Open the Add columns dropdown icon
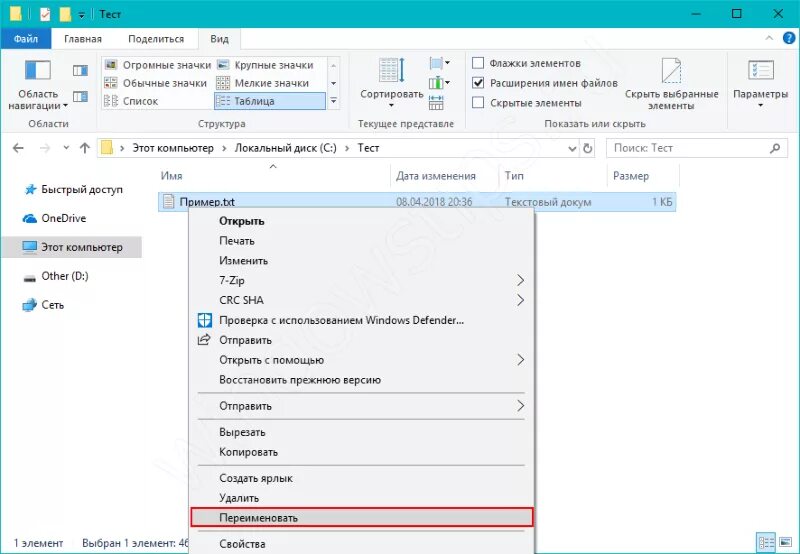This screenshot has width=800, height=554. click(439, 83)
